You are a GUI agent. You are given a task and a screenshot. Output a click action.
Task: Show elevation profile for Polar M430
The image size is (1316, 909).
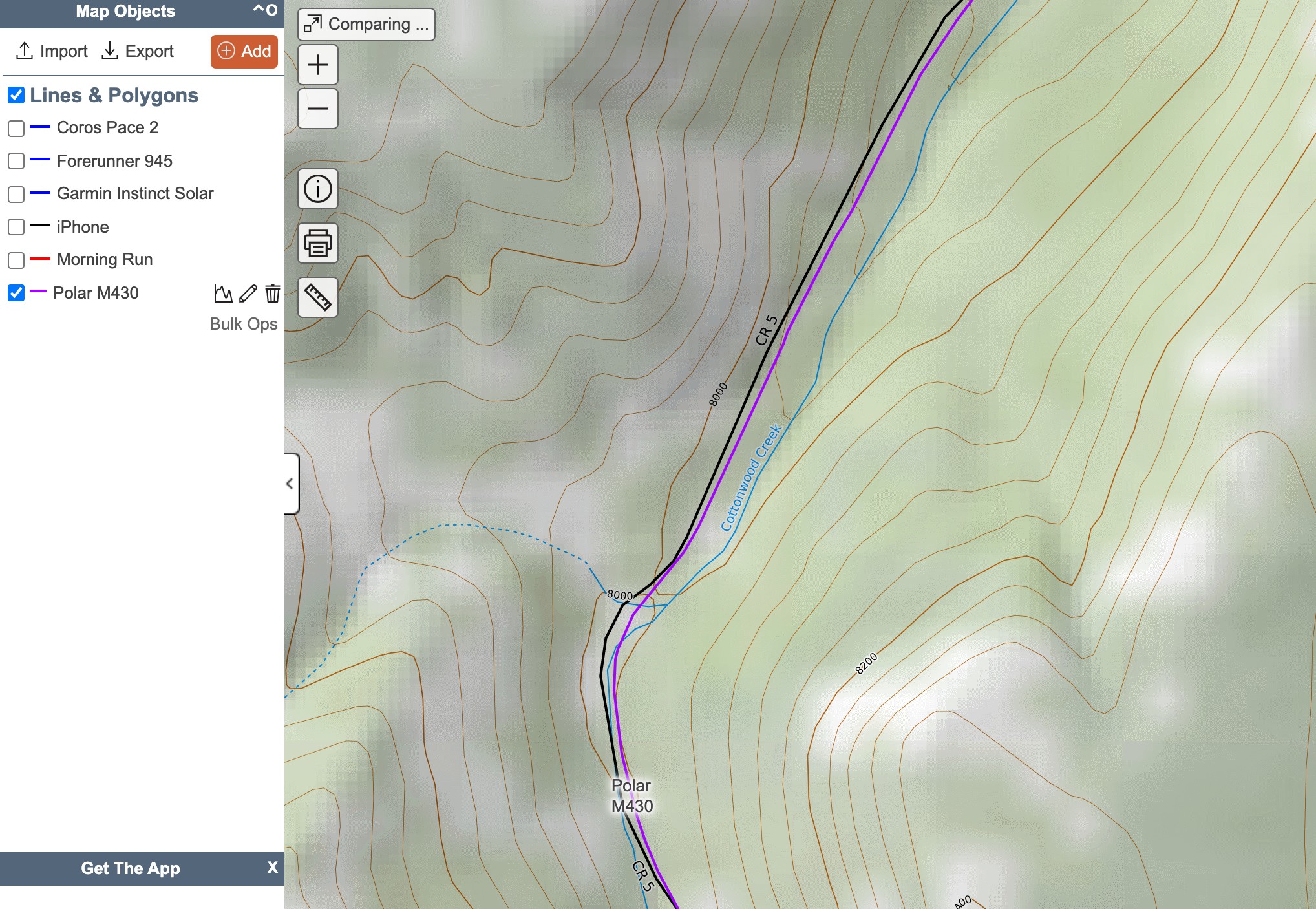pyautogui.click(x=223, y=294)
